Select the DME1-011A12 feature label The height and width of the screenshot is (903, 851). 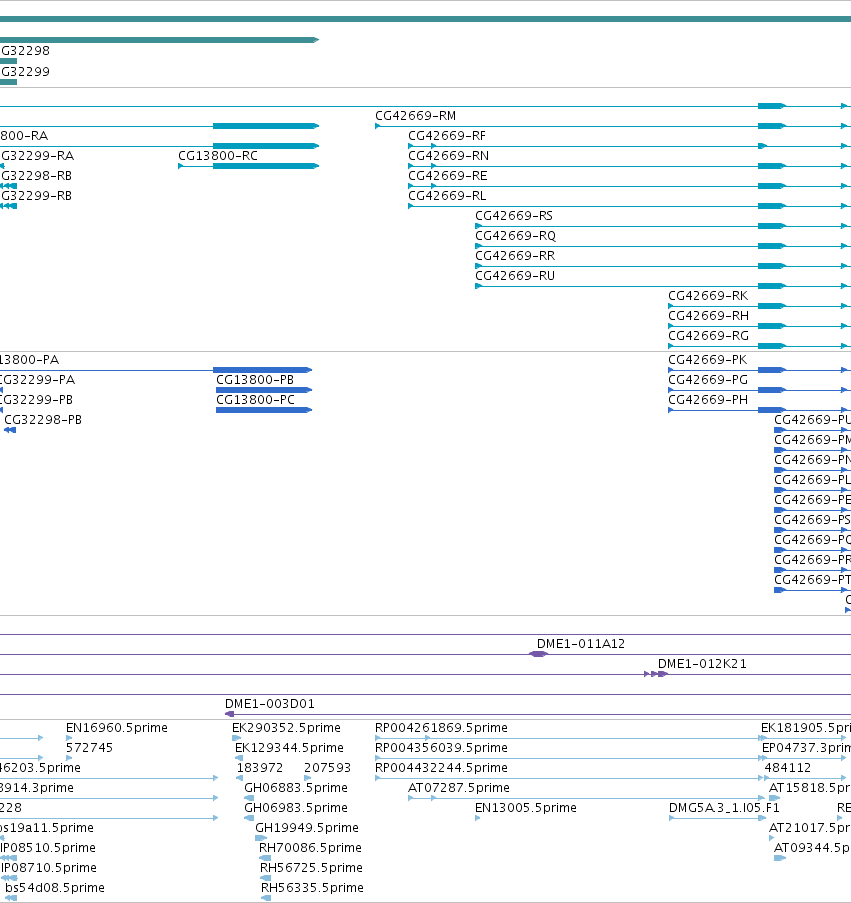[580, 644]
